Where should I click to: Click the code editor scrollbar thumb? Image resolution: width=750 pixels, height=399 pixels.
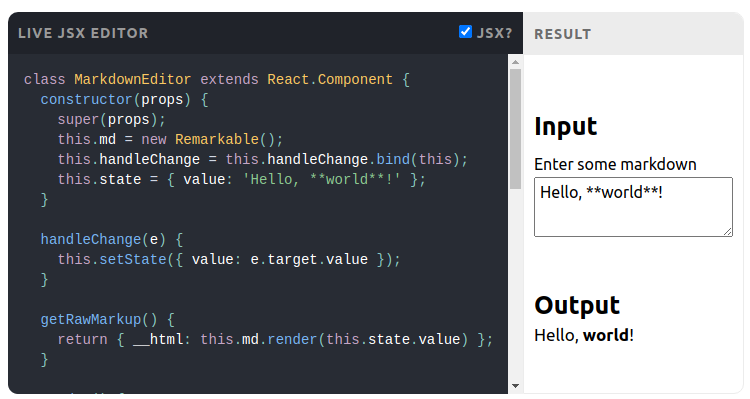pos(515,129)
